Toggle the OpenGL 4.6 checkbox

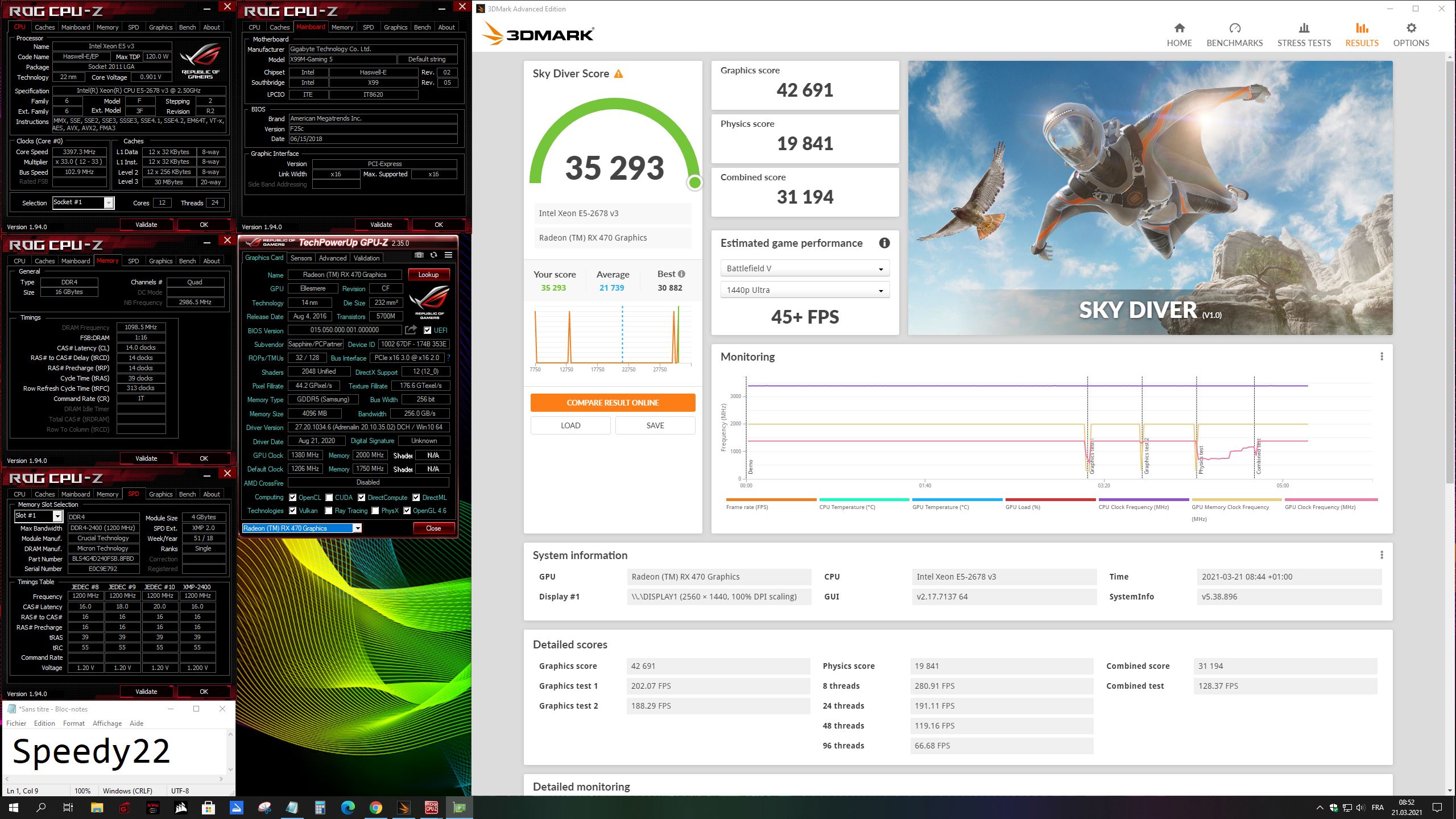tap(407, 511)
